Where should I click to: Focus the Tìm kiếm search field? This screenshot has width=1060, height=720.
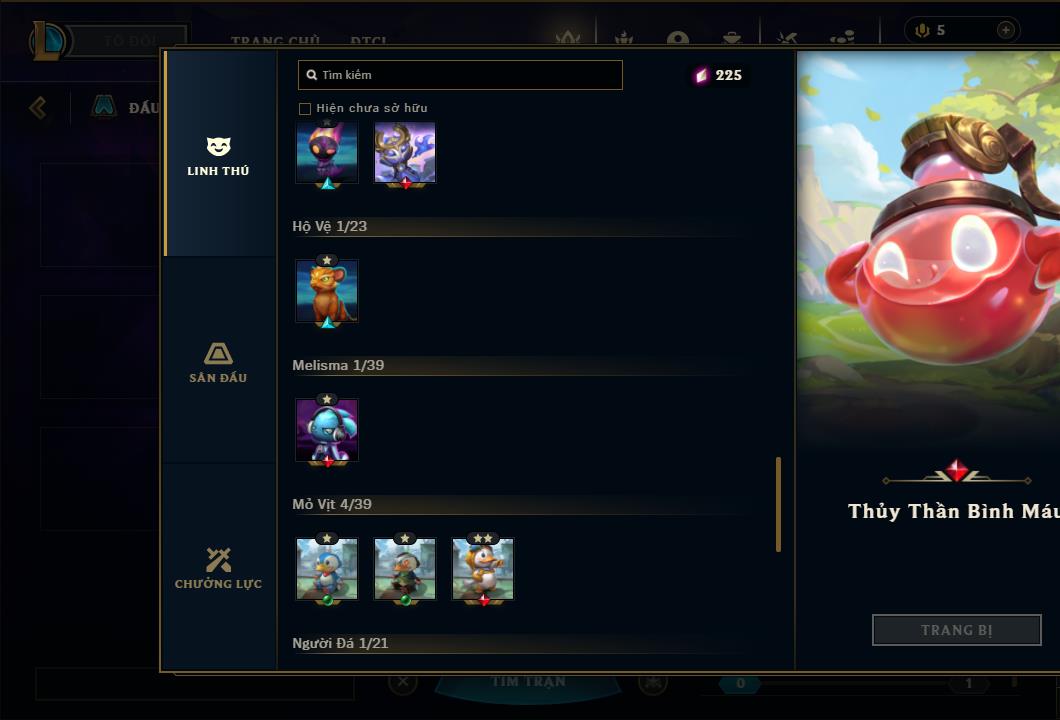(460, 75)
